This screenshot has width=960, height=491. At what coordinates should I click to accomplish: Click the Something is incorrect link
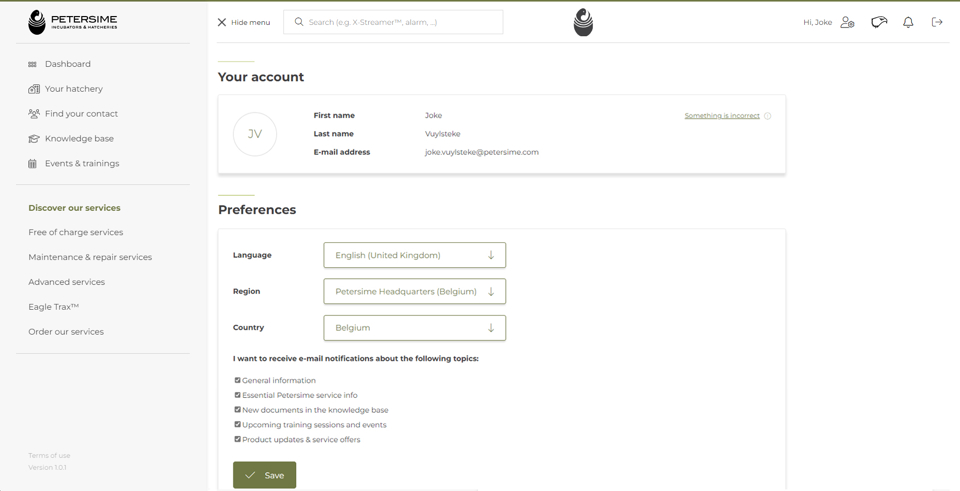pyautogui.click(x=721, y=116)
